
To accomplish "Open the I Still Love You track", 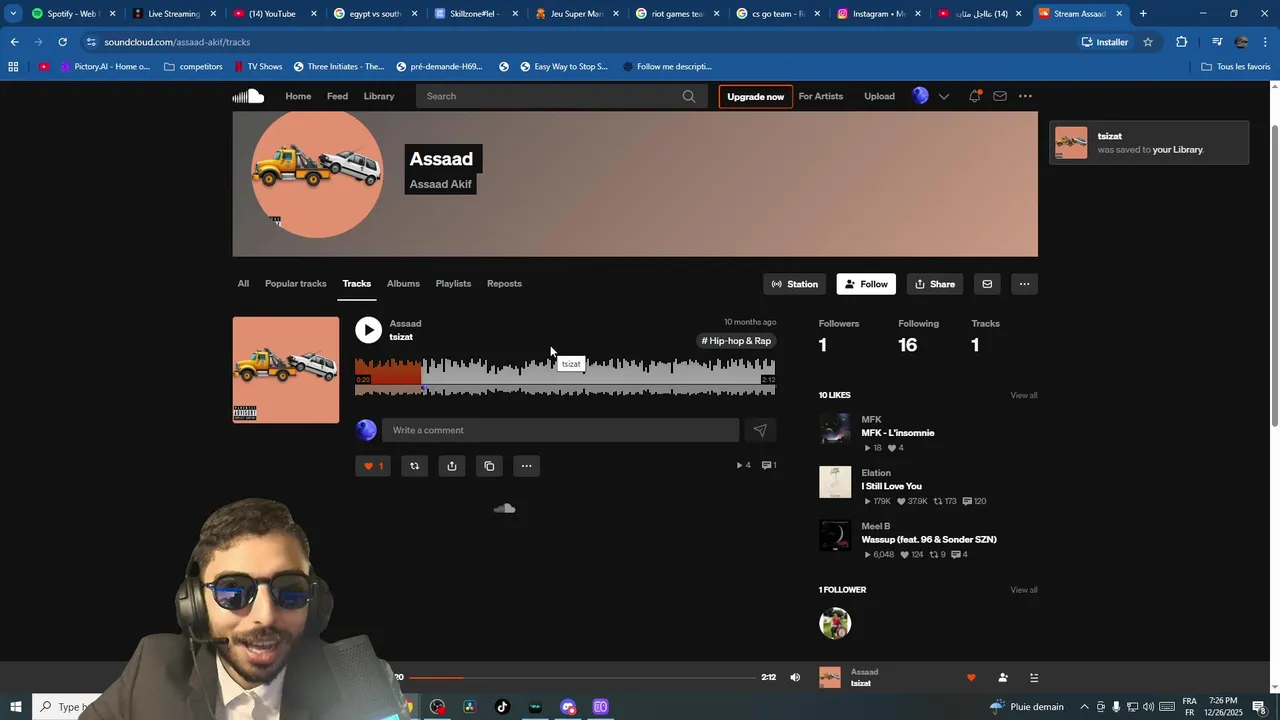I will 891,486.
